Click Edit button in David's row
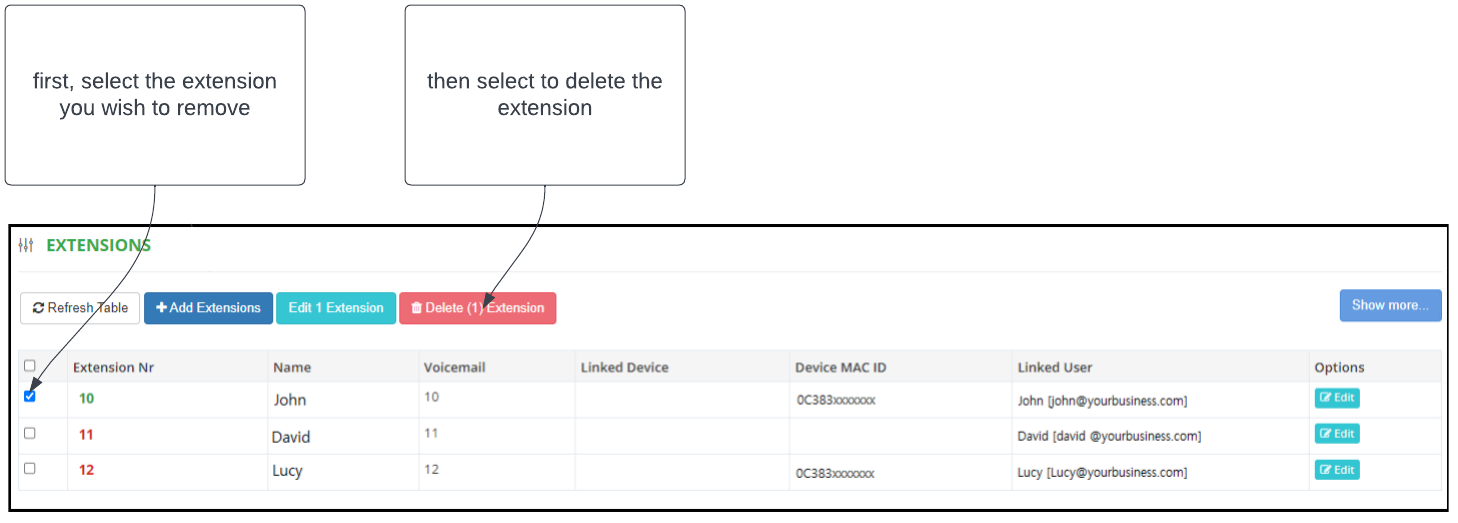Viewport: 1458px width, 523px height. (x=1336, y=434)
